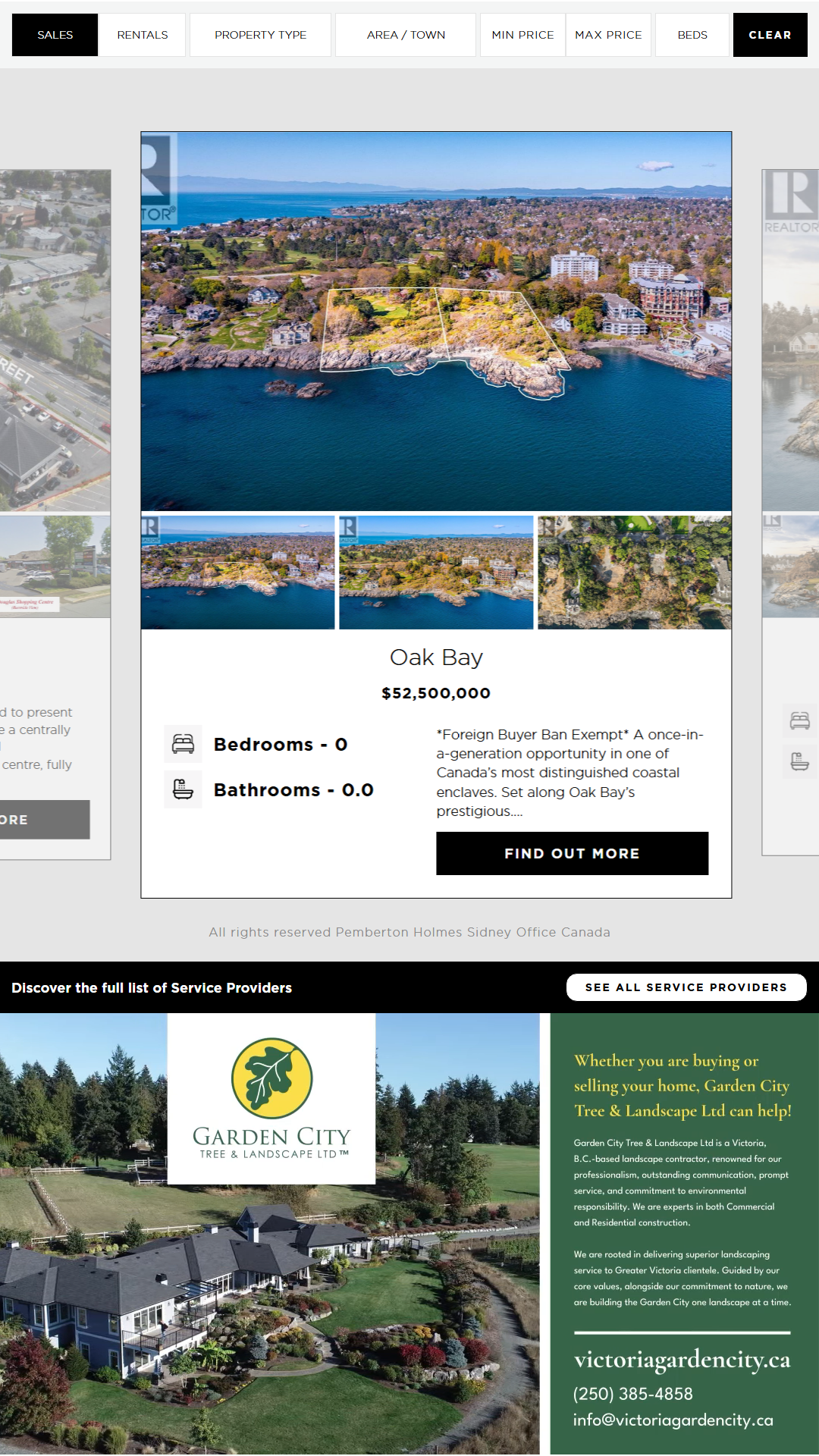Click the bathtub icon on the right listing card
This screenshot has height=1456, width=819.
click(x=799, y=761)
